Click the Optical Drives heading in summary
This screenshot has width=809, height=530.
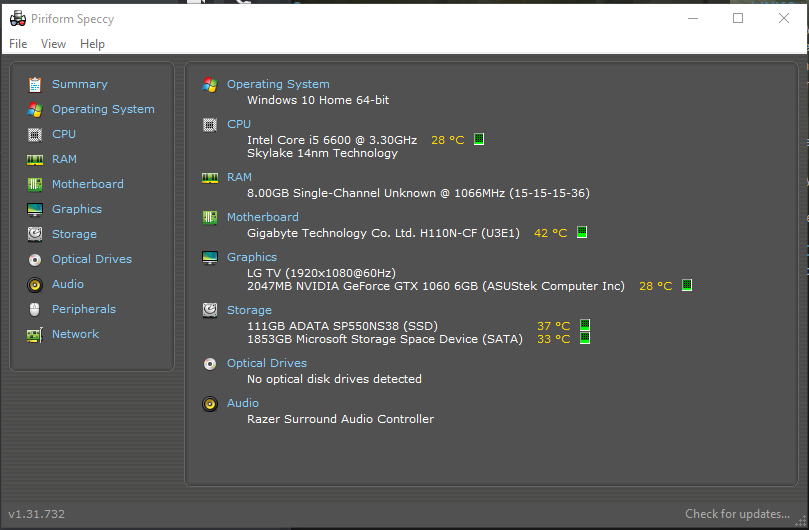coord(267,363)
